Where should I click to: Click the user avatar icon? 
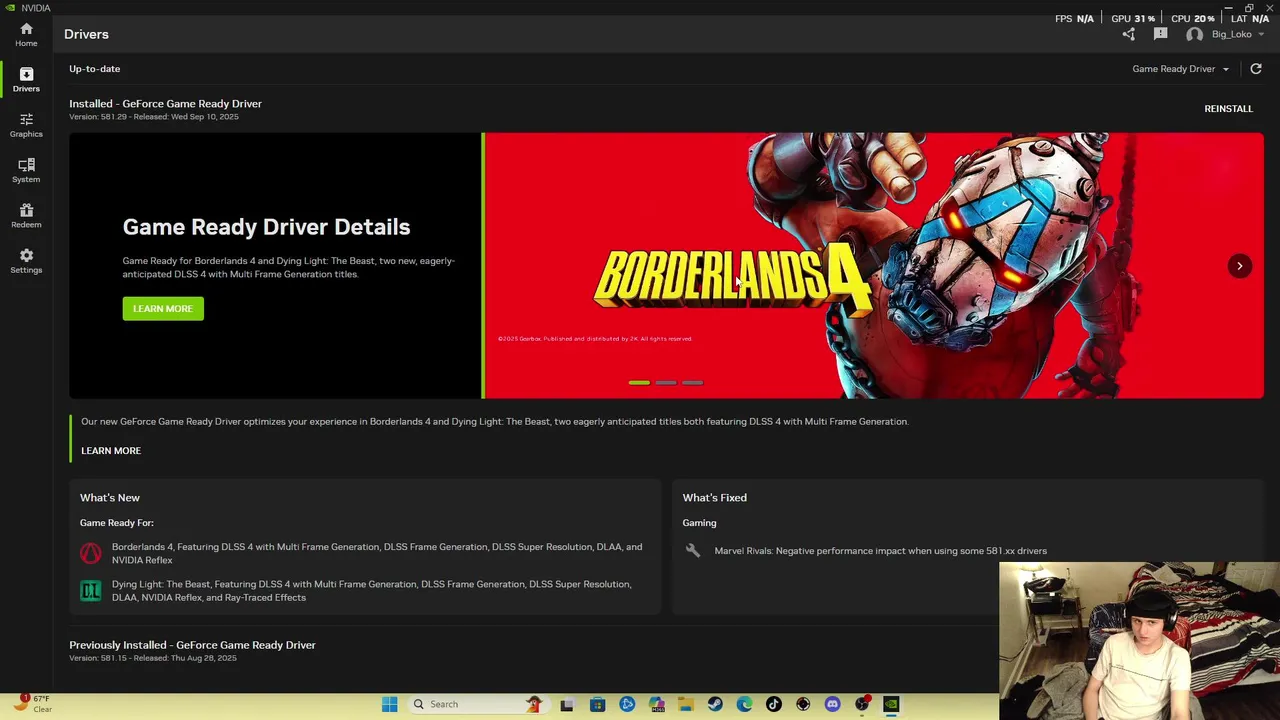point(1194,34)
